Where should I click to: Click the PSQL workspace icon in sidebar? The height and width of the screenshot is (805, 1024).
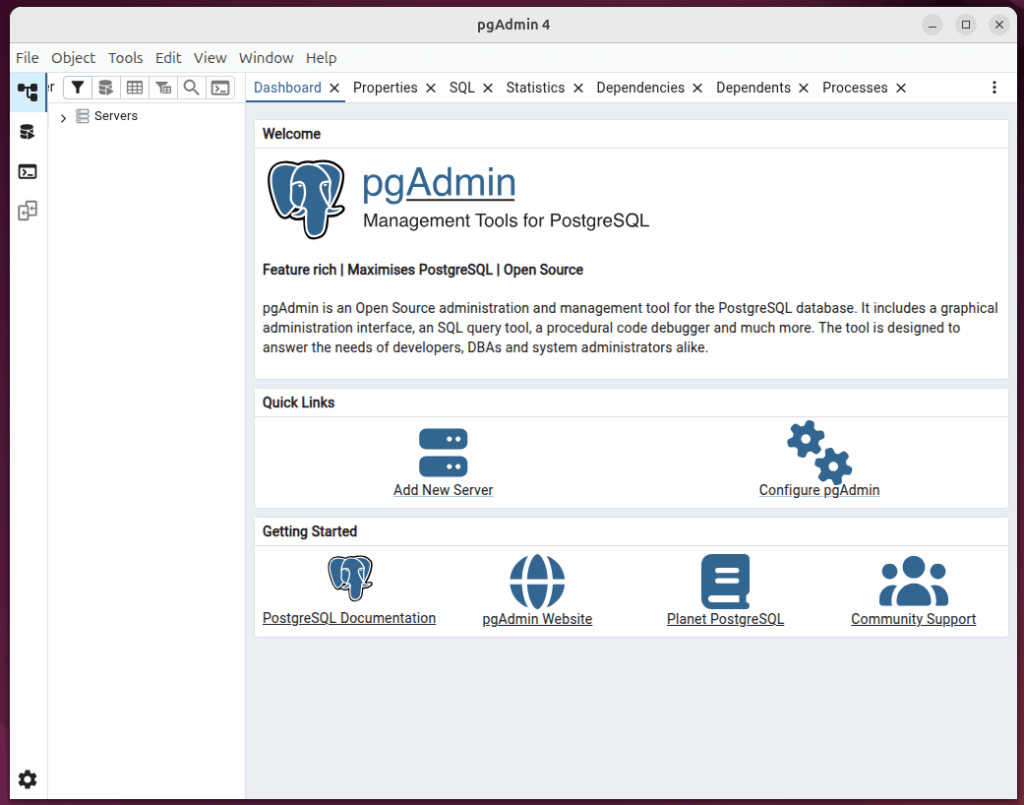tap(27, 172)
